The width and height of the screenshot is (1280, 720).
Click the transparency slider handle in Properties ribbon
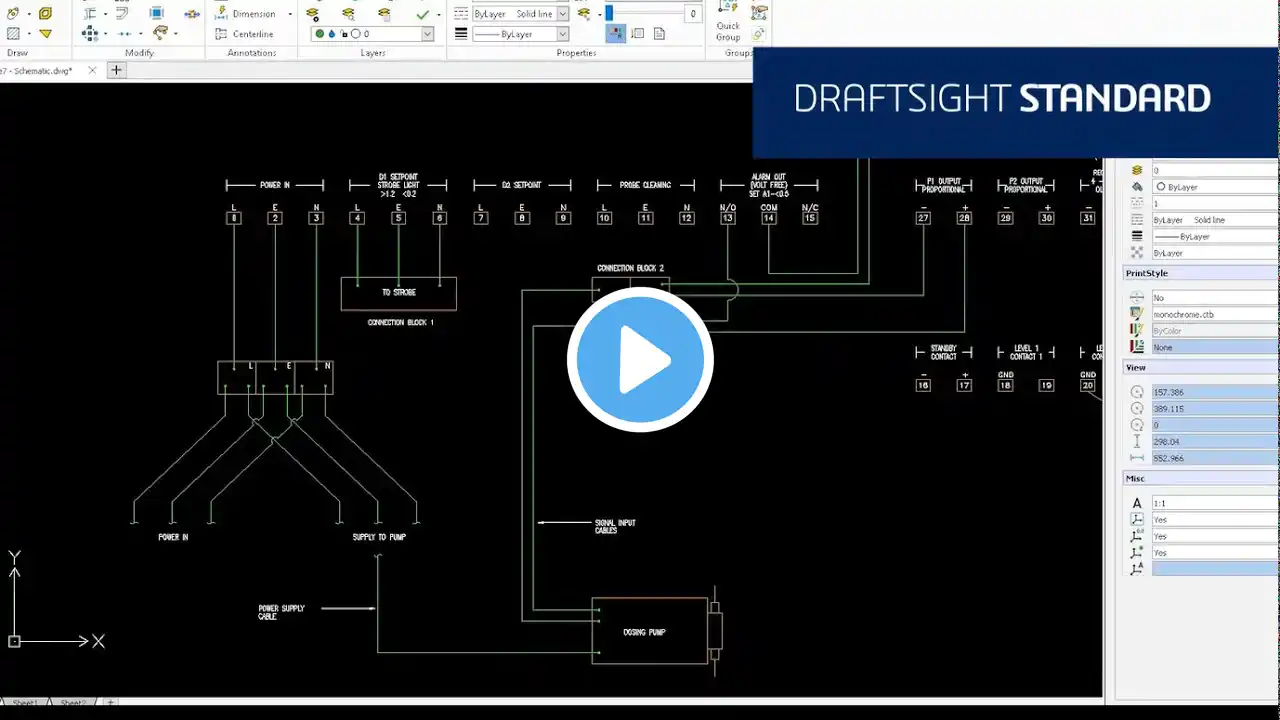click(x=609, y=14)
